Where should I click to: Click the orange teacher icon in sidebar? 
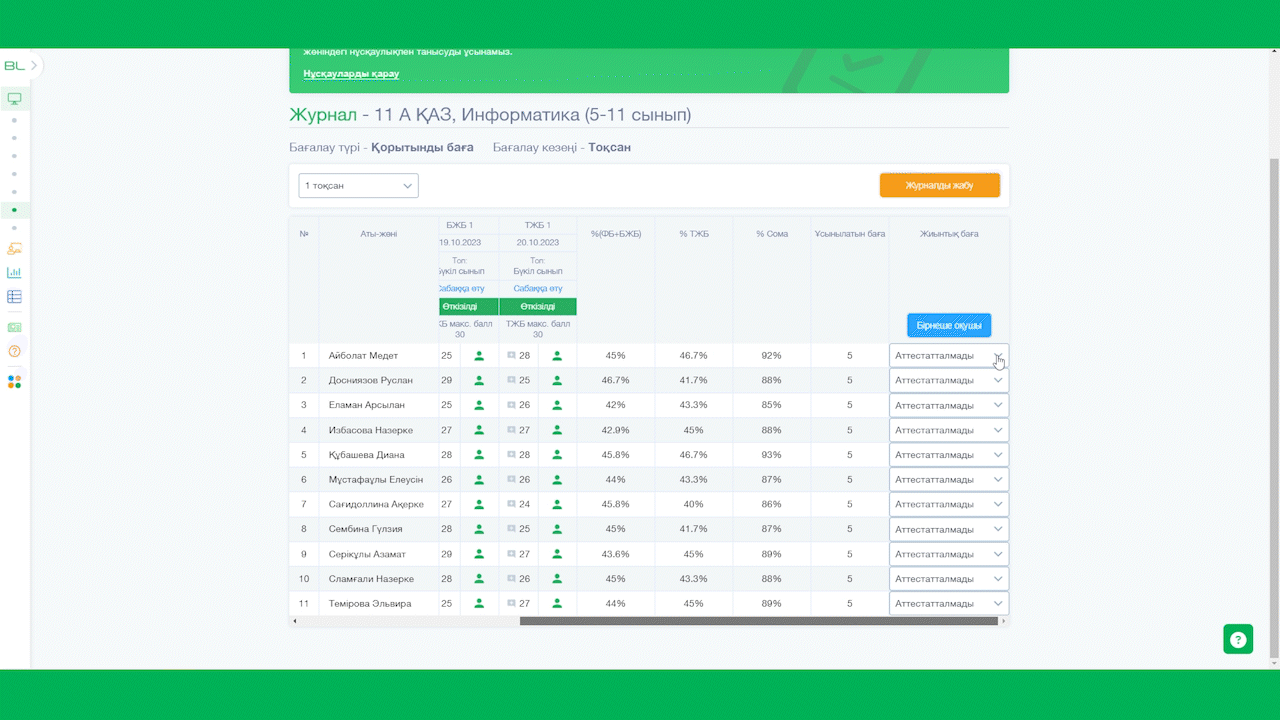pos(14,248)
